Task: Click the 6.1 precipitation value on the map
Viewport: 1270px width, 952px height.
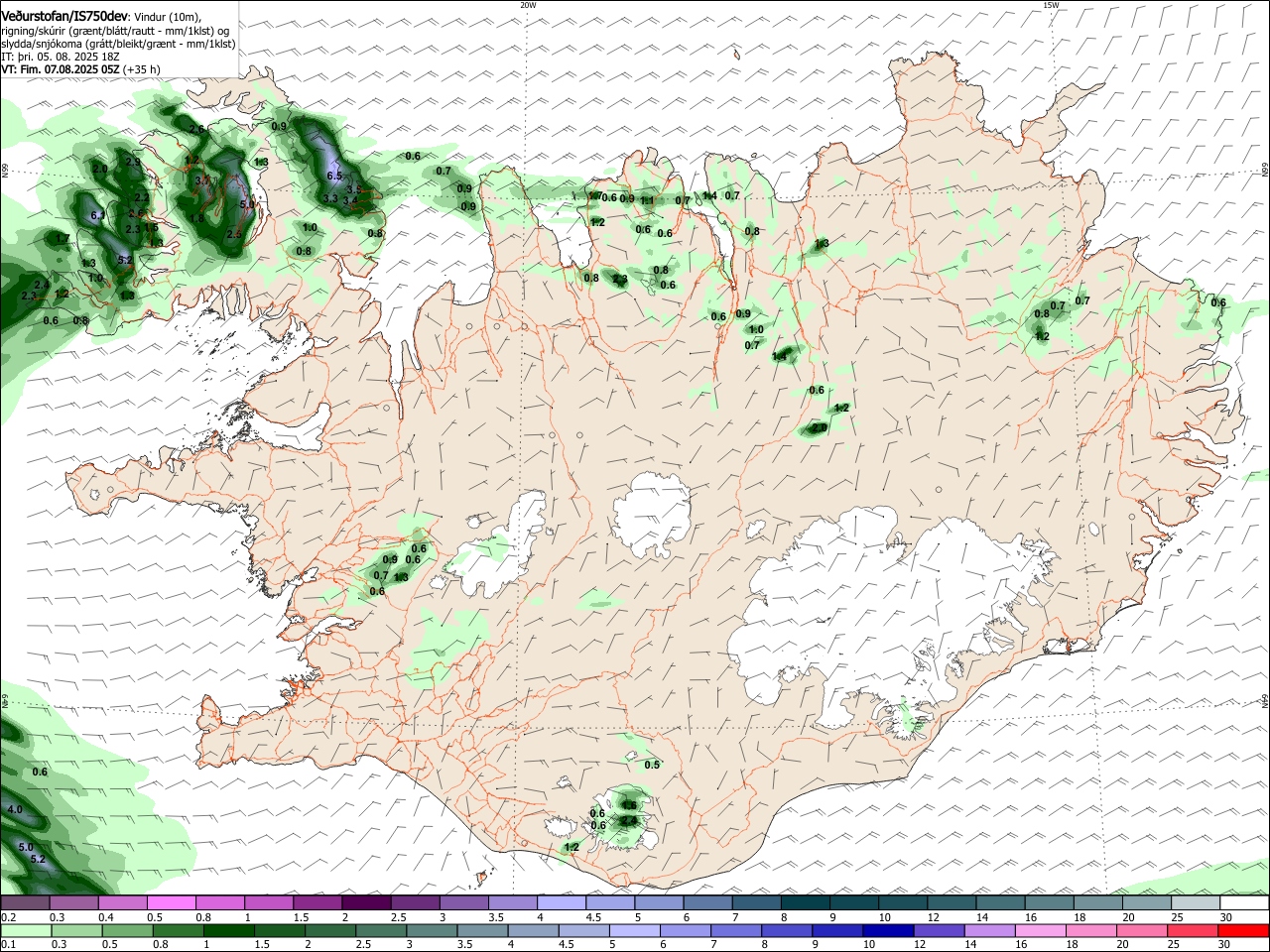Action: point(97,215)
